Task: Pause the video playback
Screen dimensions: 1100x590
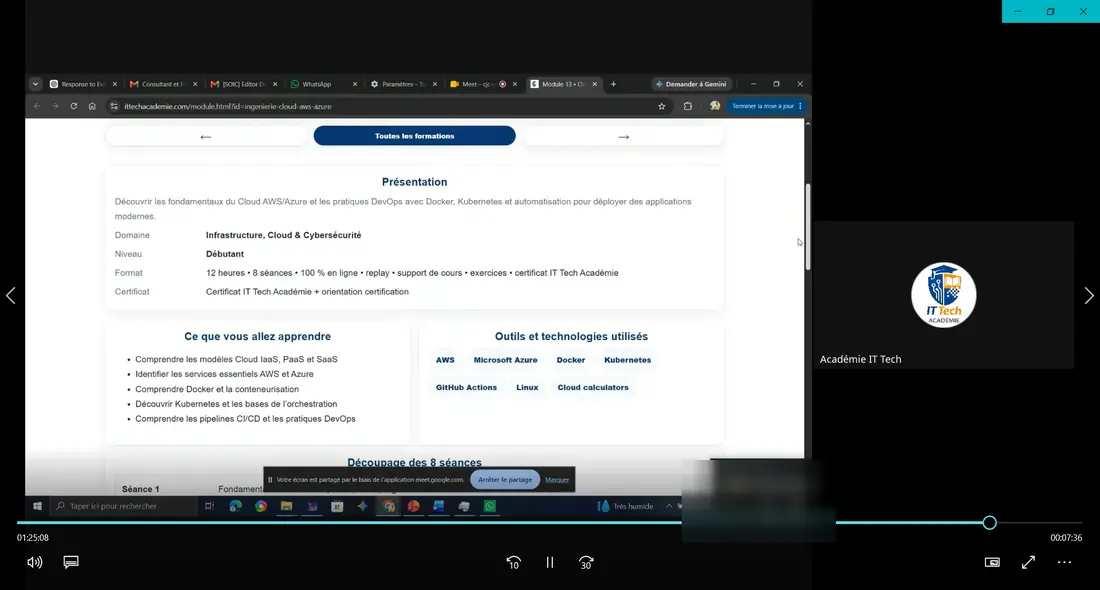Action: coord(550,563)
